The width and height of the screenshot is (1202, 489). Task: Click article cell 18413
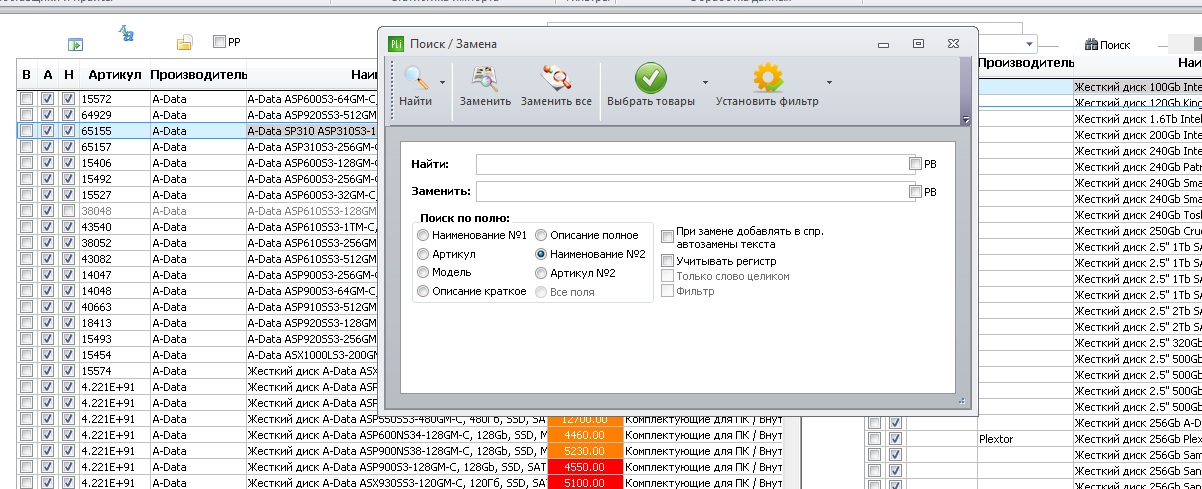point(113,323)
